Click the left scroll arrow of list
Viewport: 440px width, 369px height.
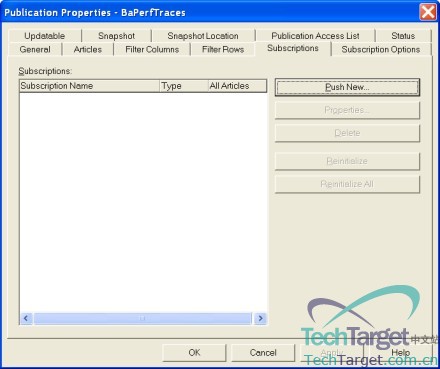coord(26,318)
